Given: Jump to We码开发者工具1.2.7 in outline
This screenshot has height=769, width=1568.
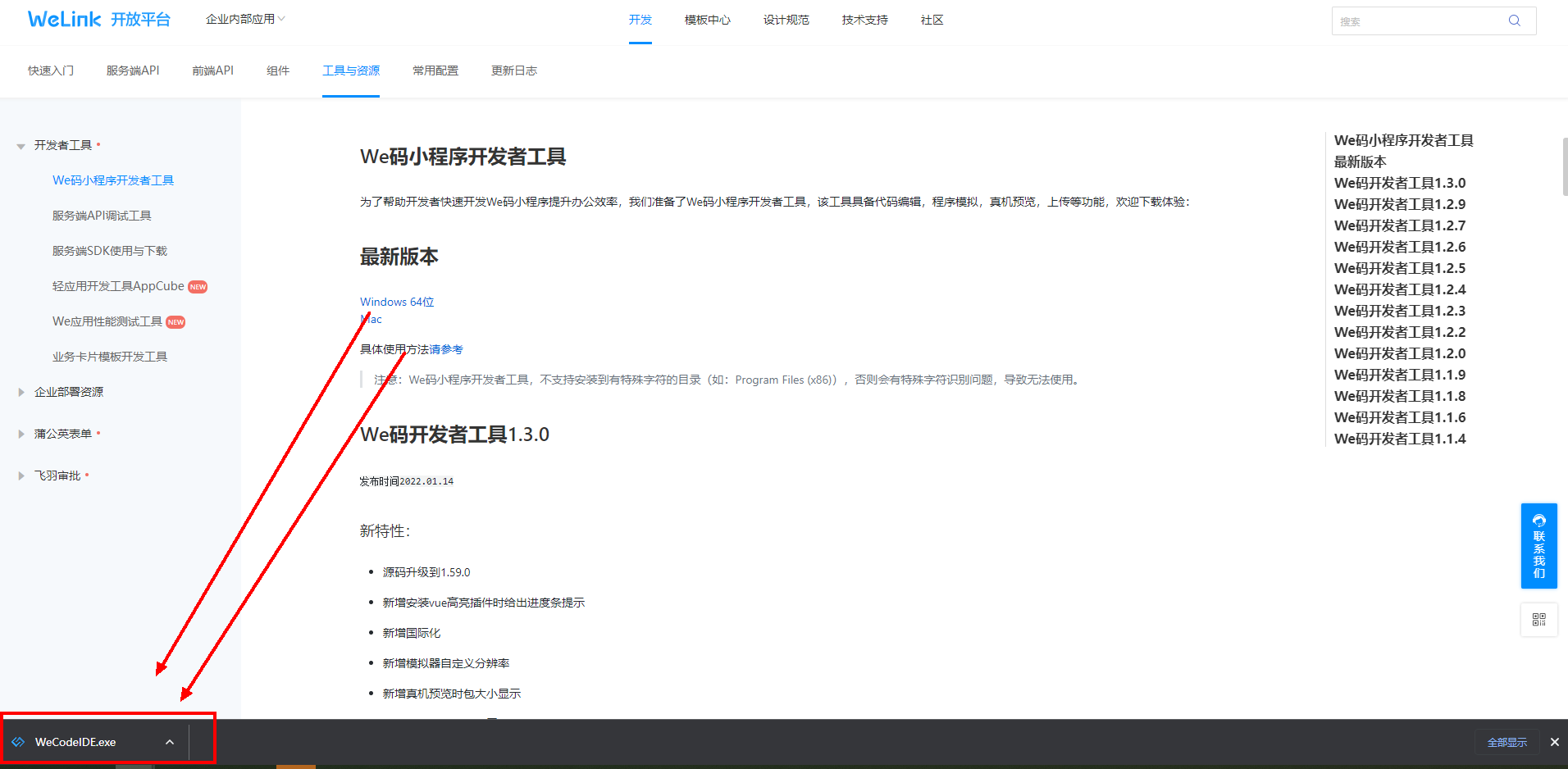Looking at the screenshot, I should pos(1400,225).
